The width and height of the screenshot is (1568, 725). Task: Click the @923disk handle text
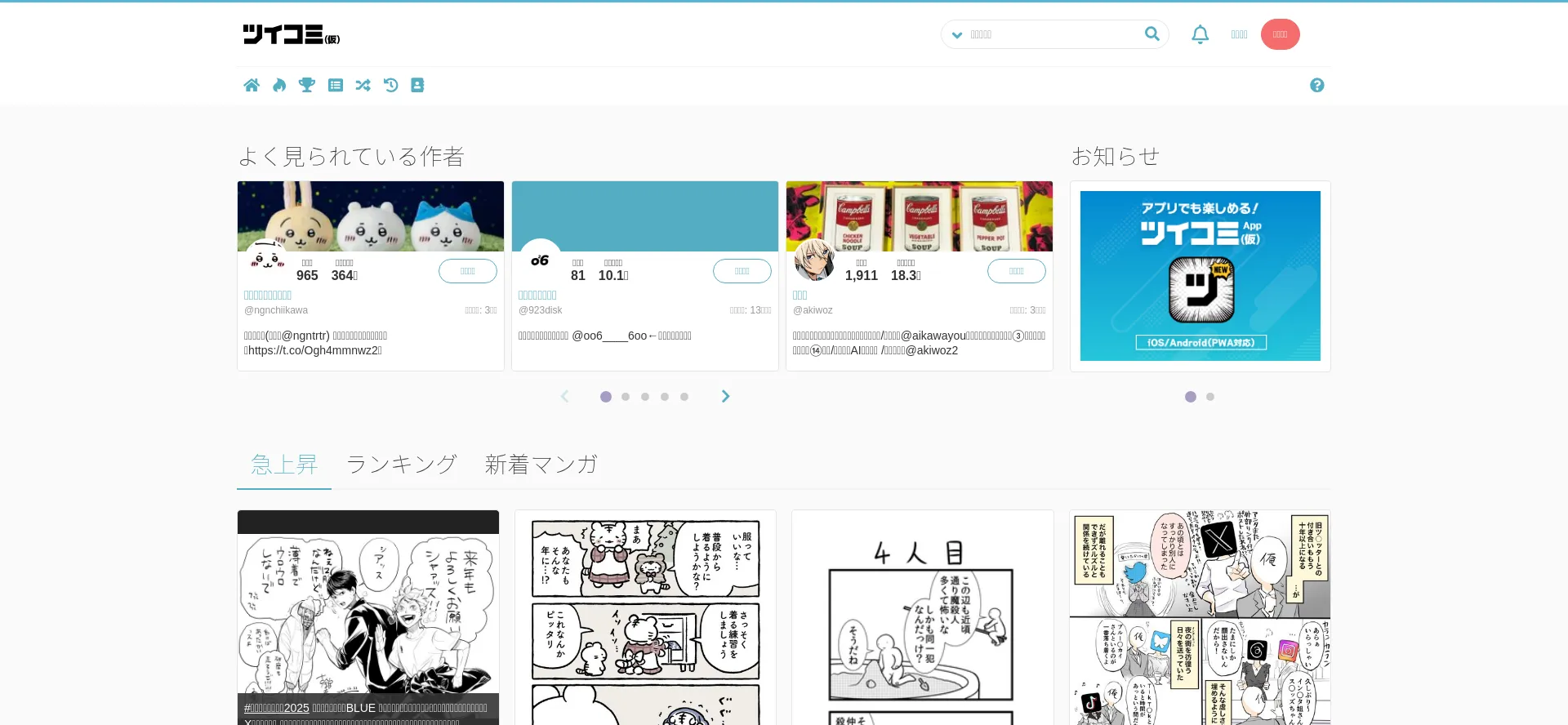(x=541, y=310)
